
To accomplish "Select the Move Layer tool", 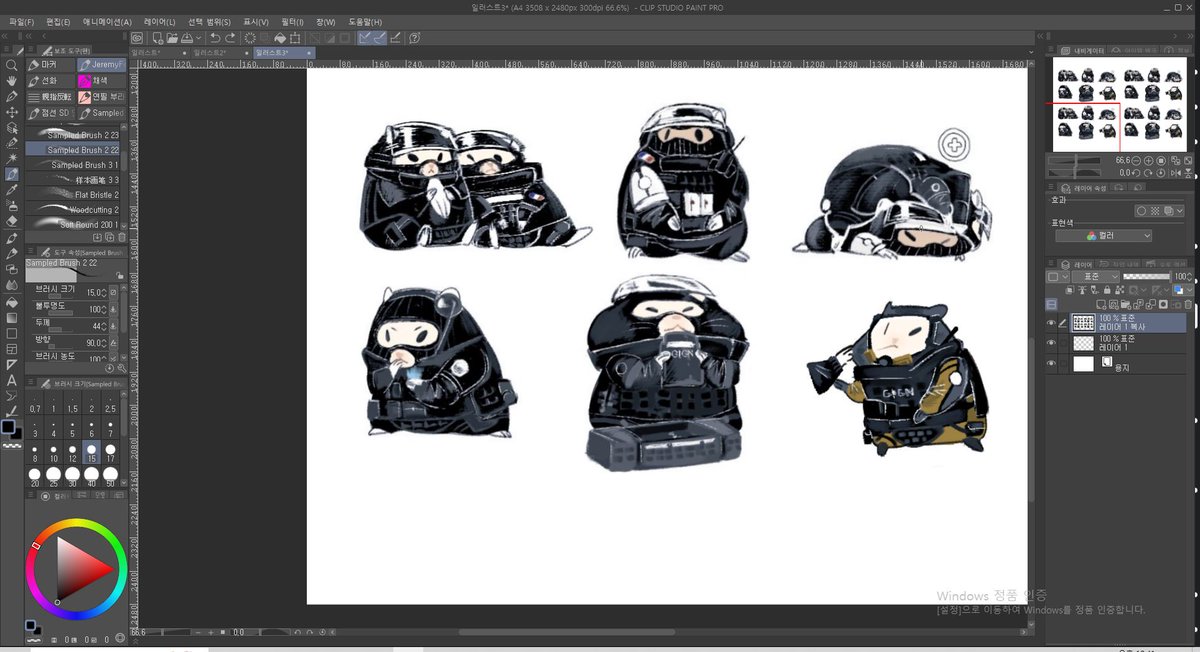I will coord(12,112).
